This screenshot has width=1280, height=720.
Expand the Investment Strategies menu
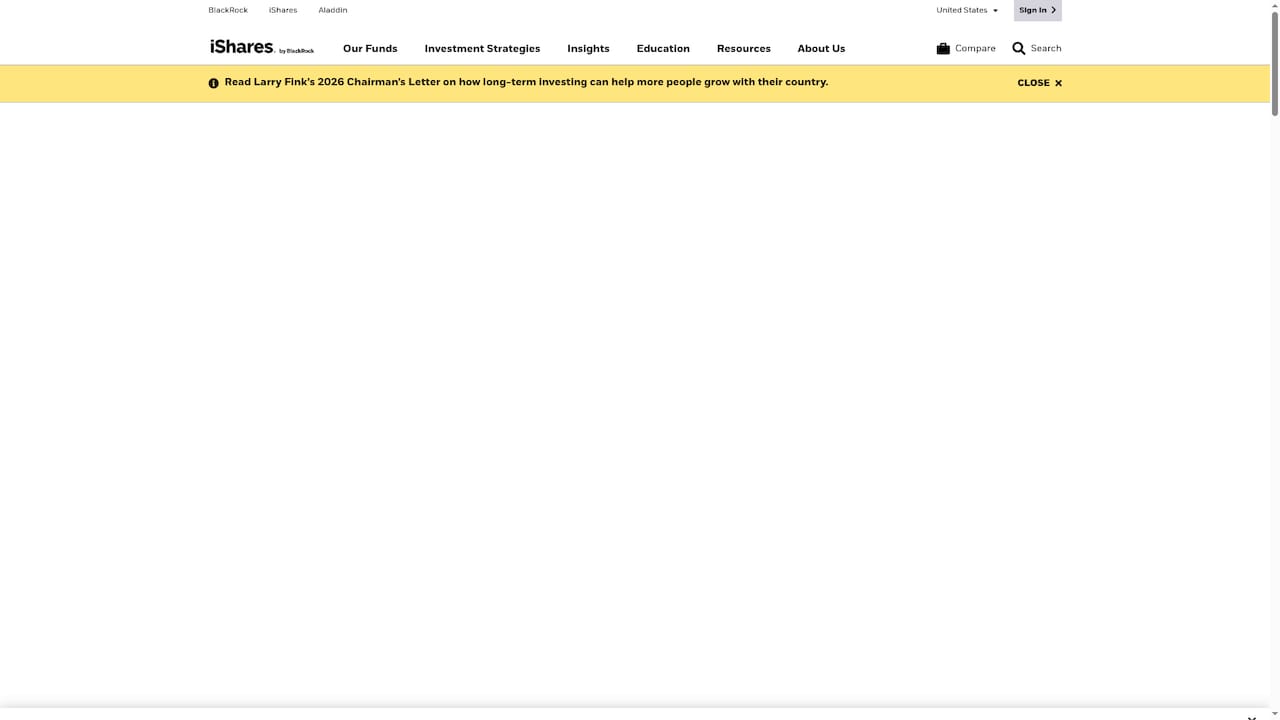(482, 48)
